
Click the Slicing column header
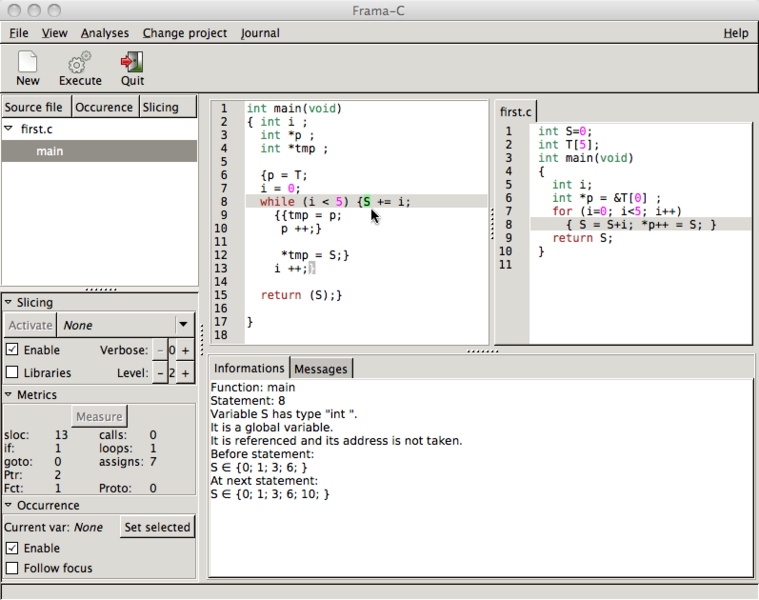pyautogui.click(x=168, y=107)
